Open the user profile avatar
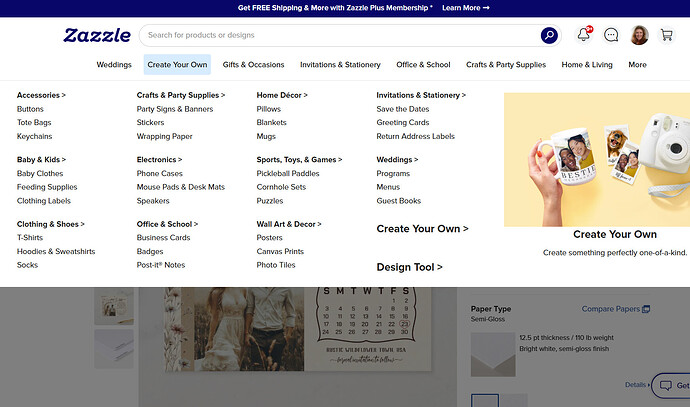 tap(639, 35)
